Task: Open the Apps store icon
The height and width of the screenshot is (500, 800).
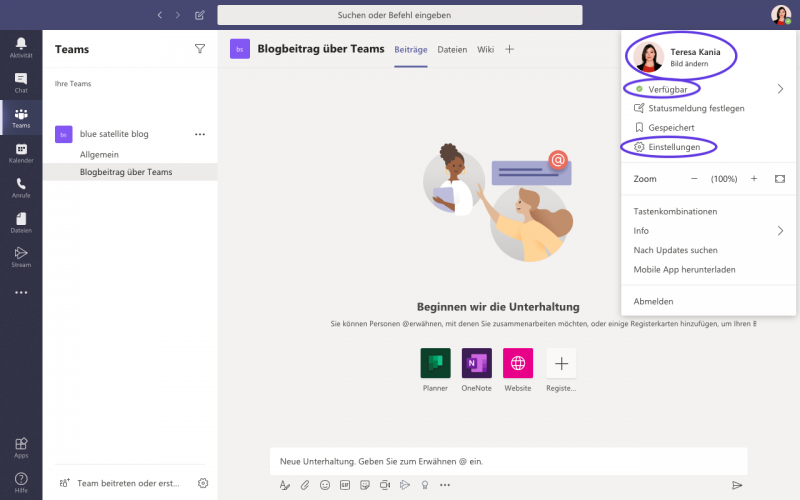Action: tap(21, 447)
